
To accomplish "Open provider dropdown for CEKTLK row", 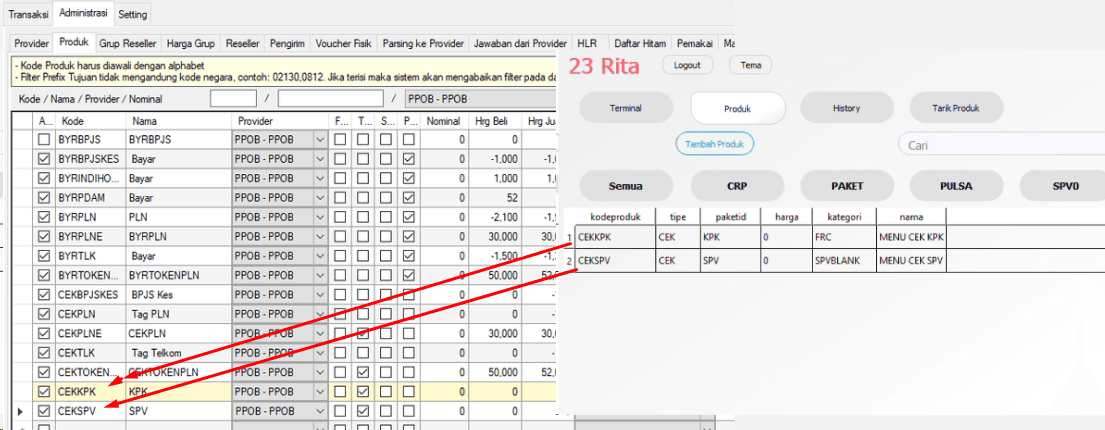I will coord(320,352).
